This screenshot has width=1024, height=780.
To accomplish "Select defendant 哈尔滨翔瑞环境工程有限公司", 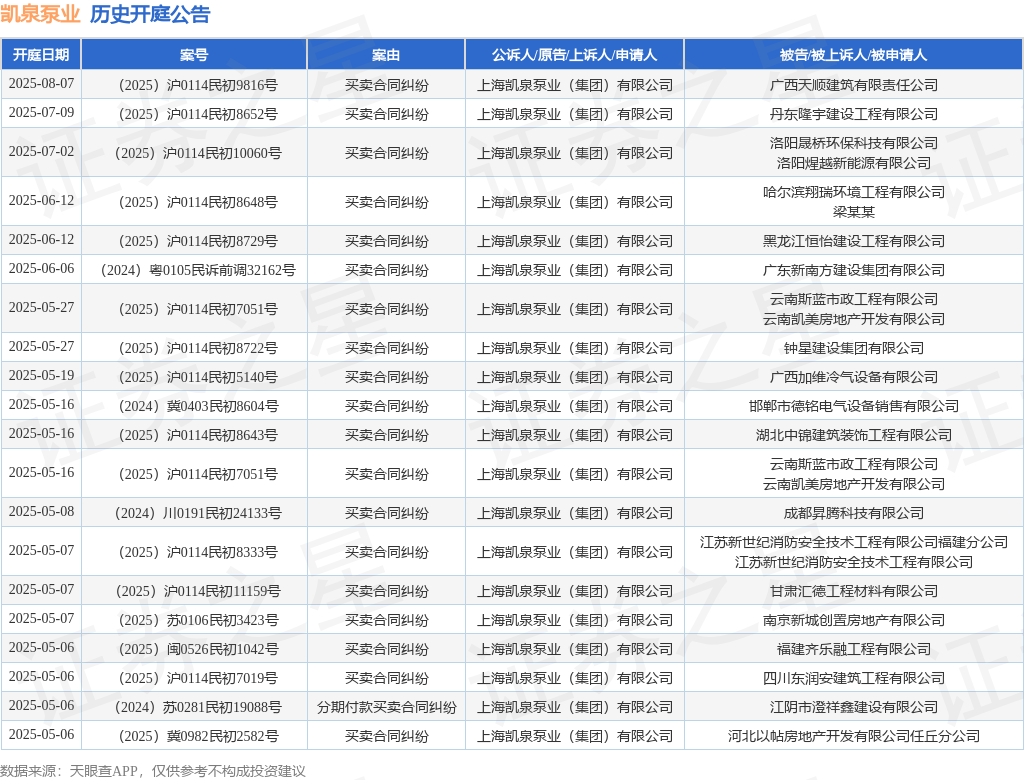I will (x=854, y=192).
